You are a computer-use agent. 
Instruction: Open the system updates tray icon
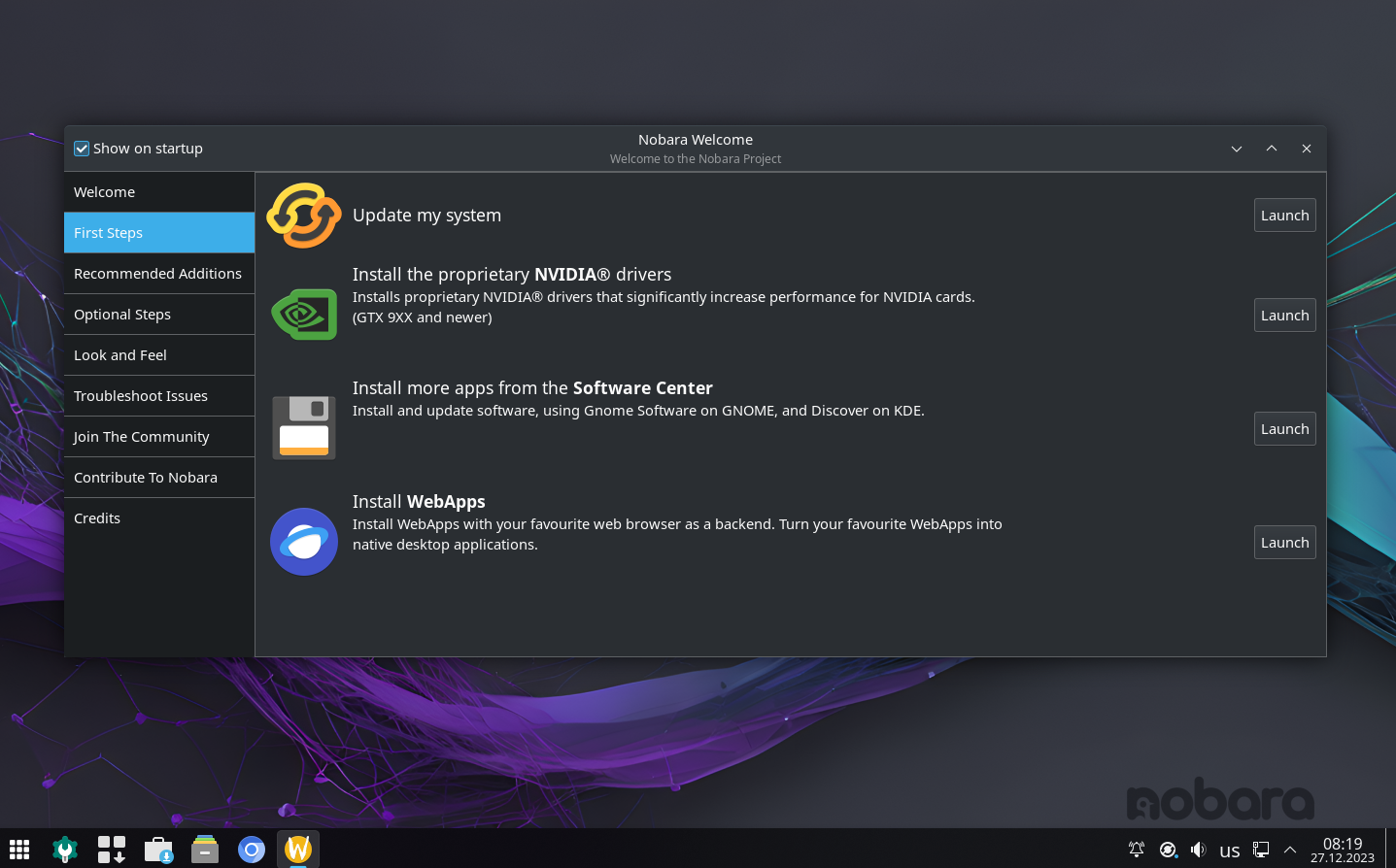point(1168,850)
